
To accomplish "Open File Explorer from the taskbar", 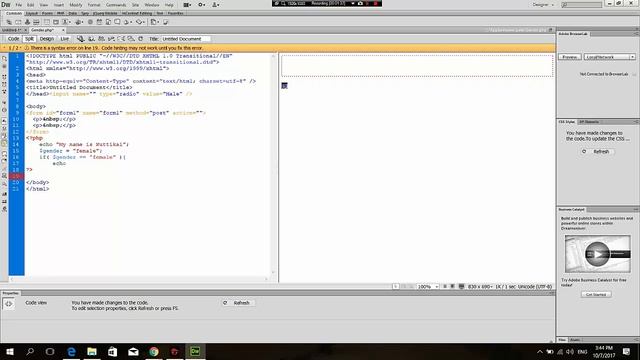I will point(92,351).
